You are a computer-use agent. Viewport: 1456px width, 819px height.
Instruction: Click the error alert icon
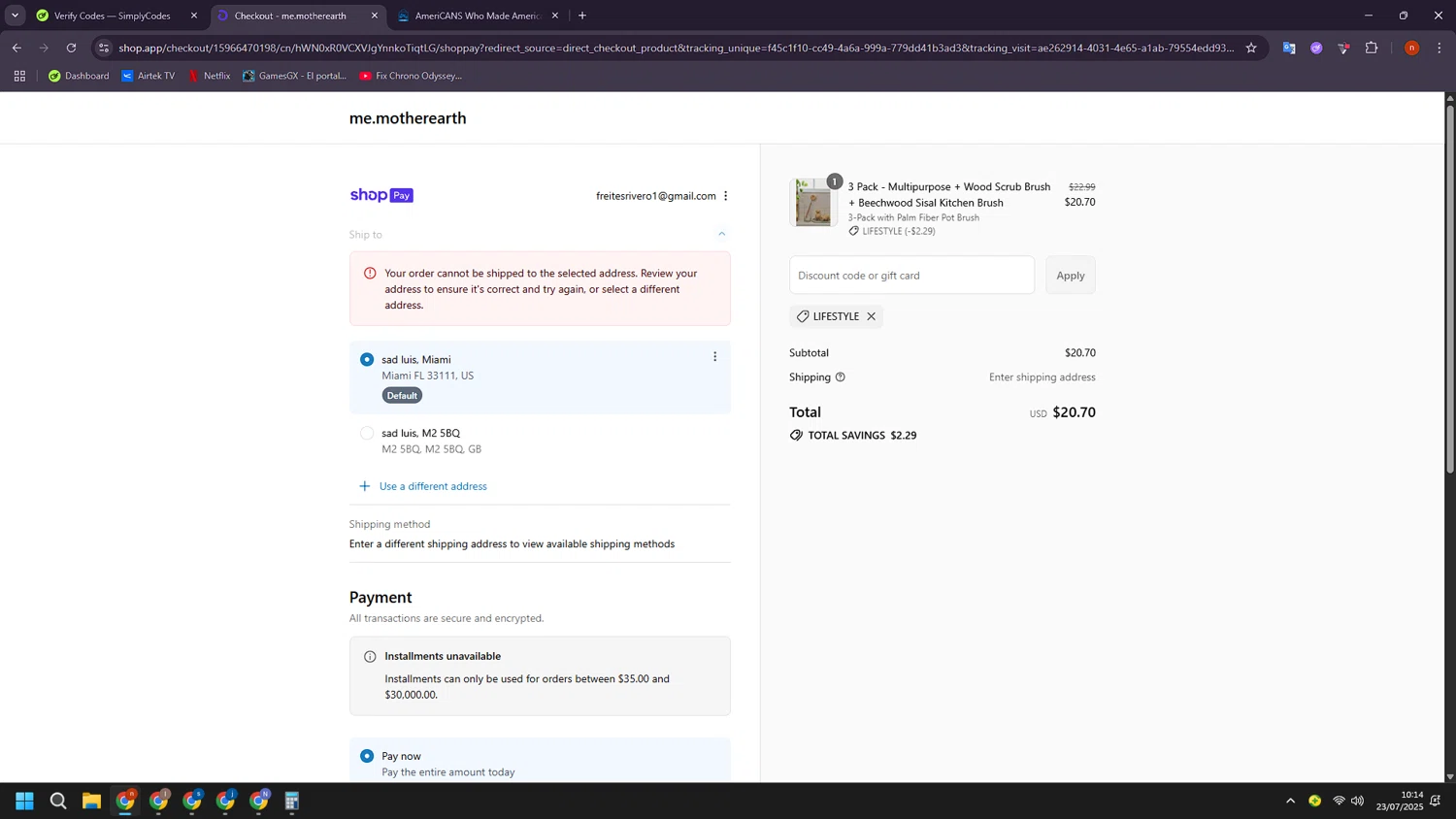[x=370, y=274]
